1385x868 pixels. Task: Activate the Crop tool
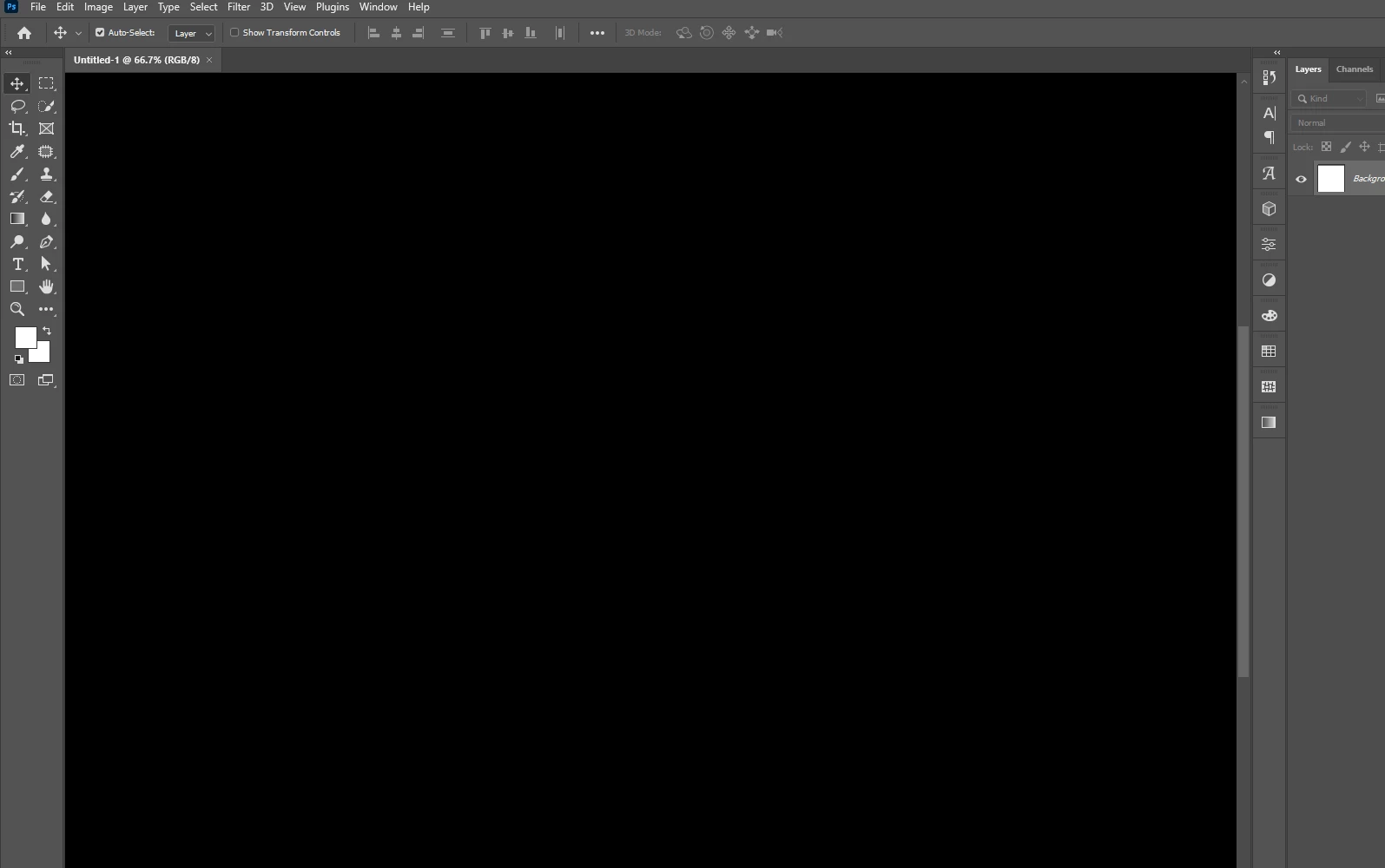click(17, 128)
